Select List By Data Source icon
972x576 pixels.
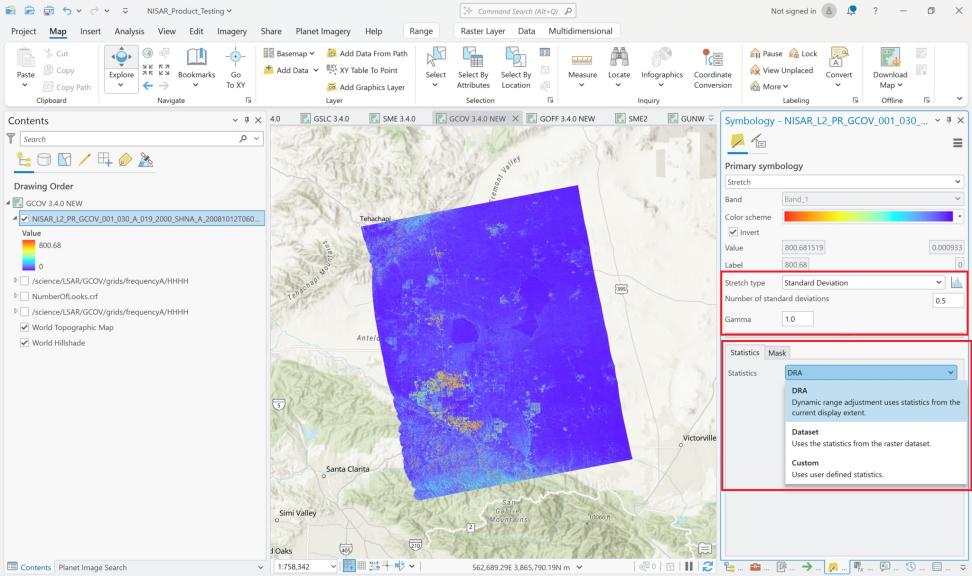coord(44,160)
